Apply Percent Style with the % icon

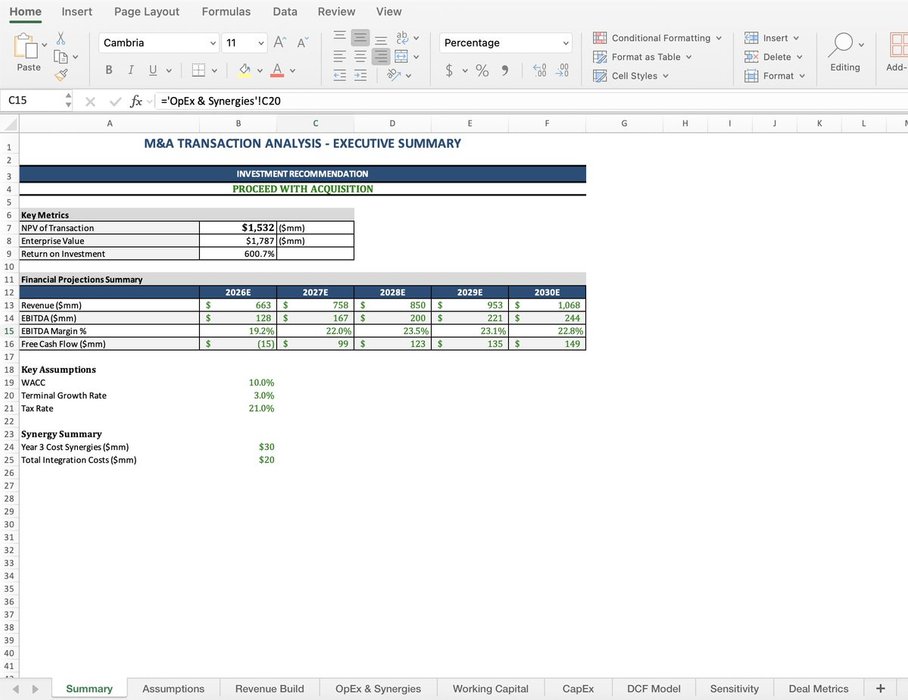click(x=482, y=71)
